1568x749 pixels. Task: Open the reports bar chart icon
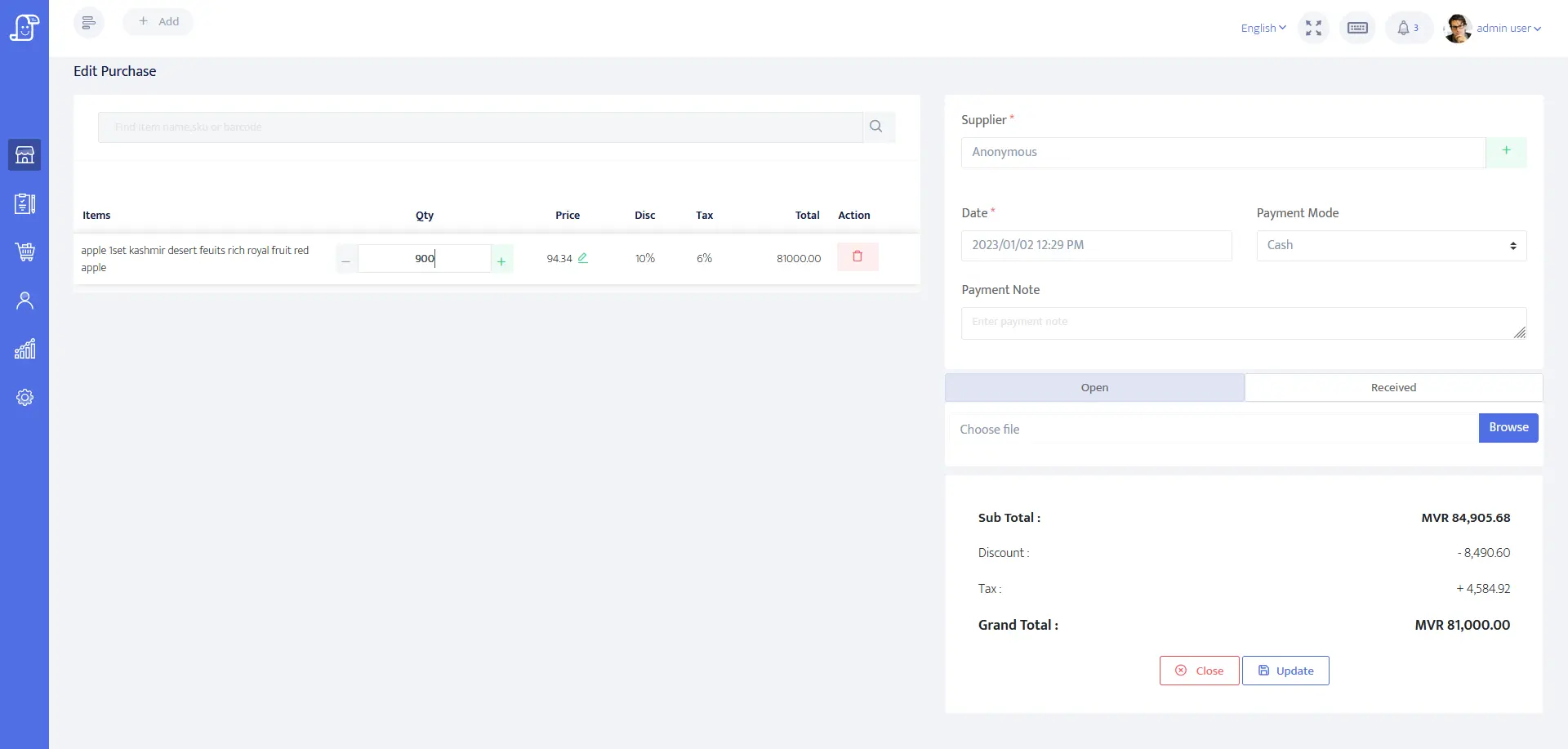pyautogui.click(x=24, y=349)
